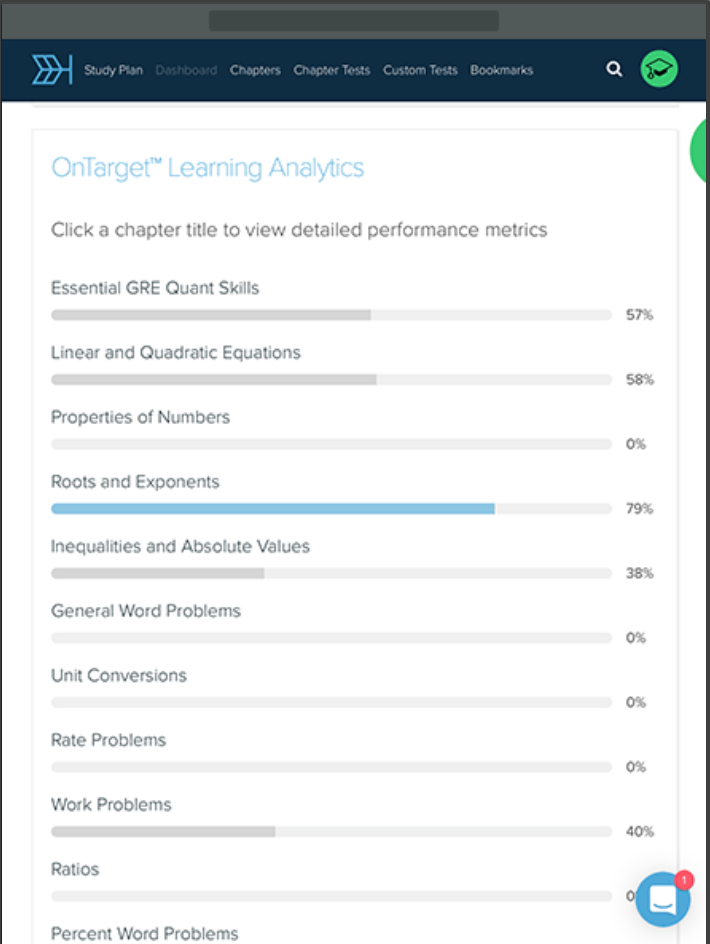Open Custom Tests
Image resolution: width=710 pixels, height=944 pixels.
[x=420, y=70]
